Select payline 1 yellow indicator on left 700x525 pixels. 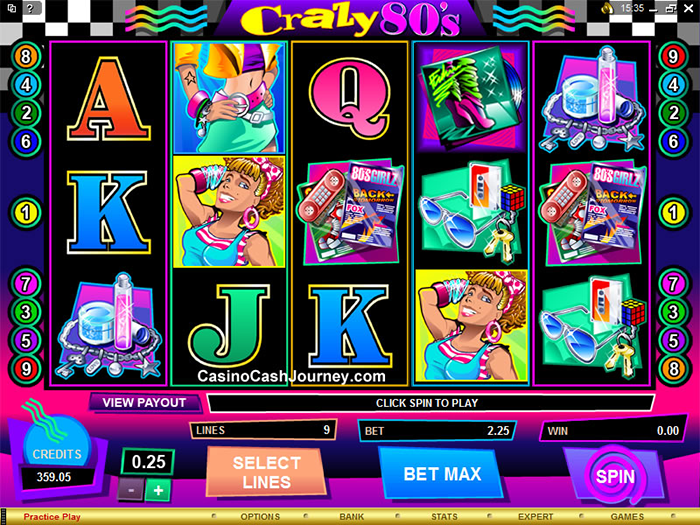(x=26, y=213)
